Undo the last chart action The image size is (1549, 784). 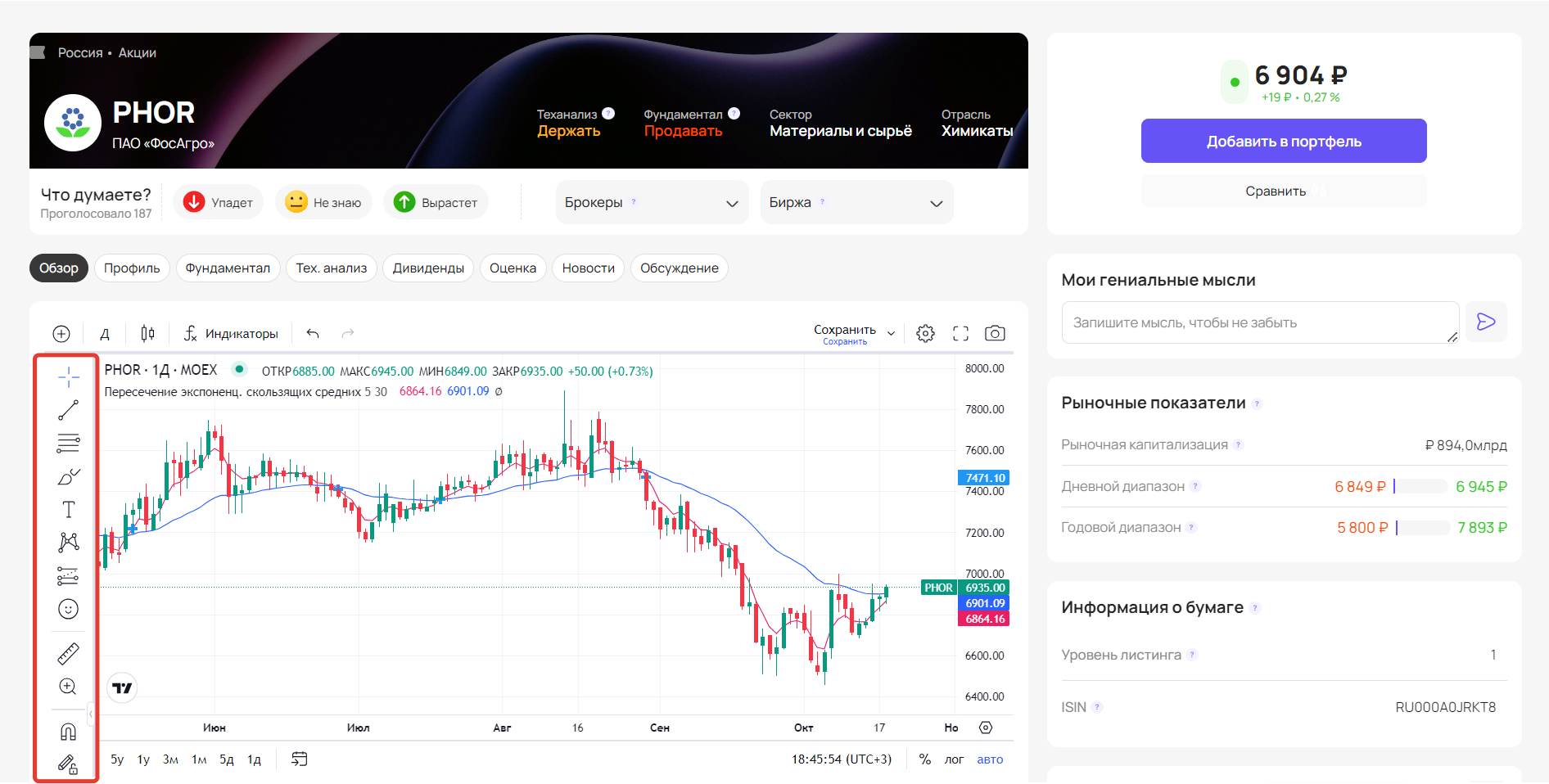pos(313,333)
